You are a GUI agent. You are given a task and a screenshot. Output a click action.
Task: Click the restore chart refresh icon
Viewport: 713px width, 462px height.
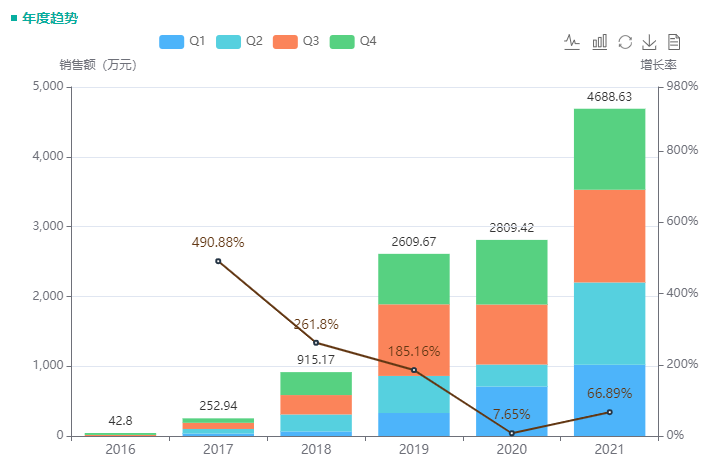[x=625, y=42]
